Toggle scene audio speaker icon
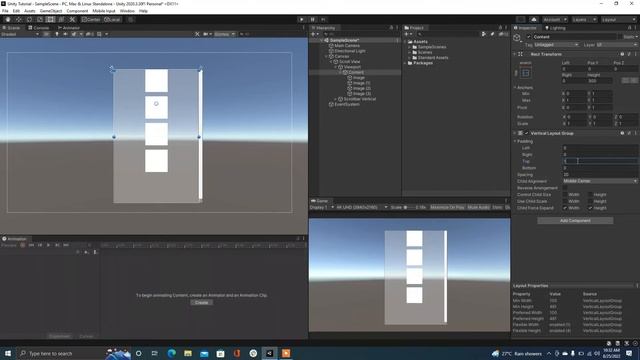Viewport: 640px width, 360px height. (x=65, y=34)
